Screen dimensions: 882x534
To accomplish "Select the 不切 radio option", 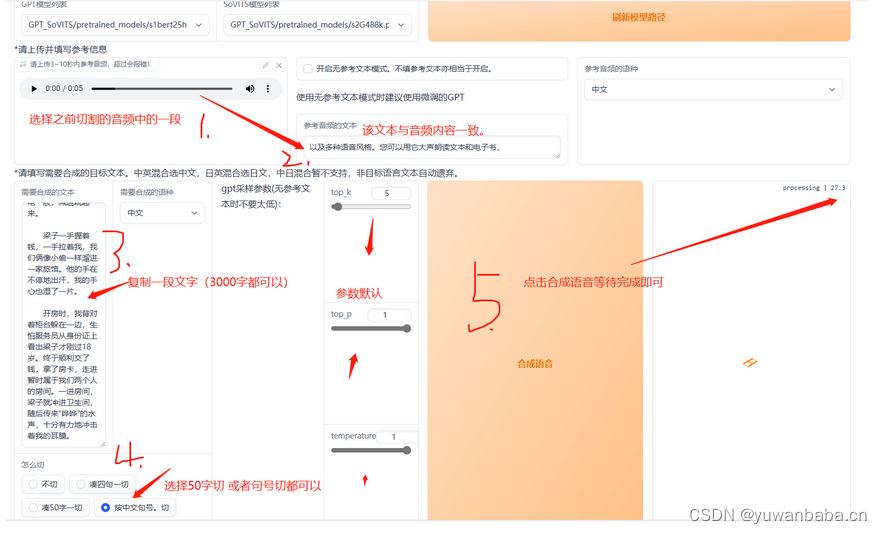I will 43,484.
